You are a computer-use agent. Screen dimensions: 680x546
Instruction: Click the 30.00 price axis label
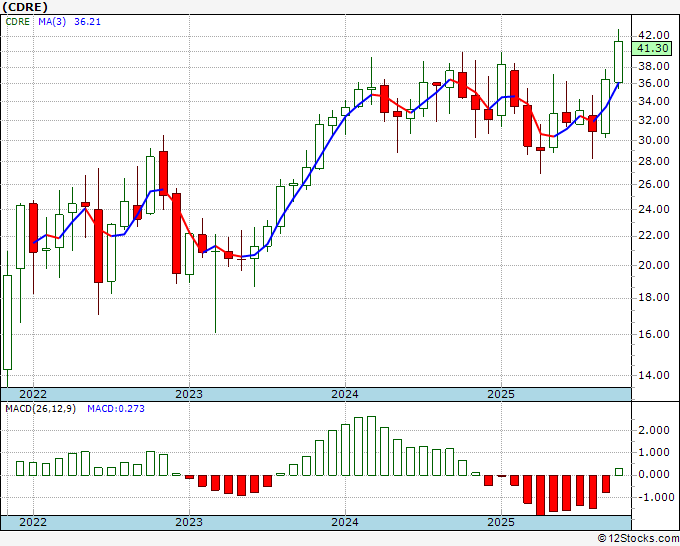point(654,140)
